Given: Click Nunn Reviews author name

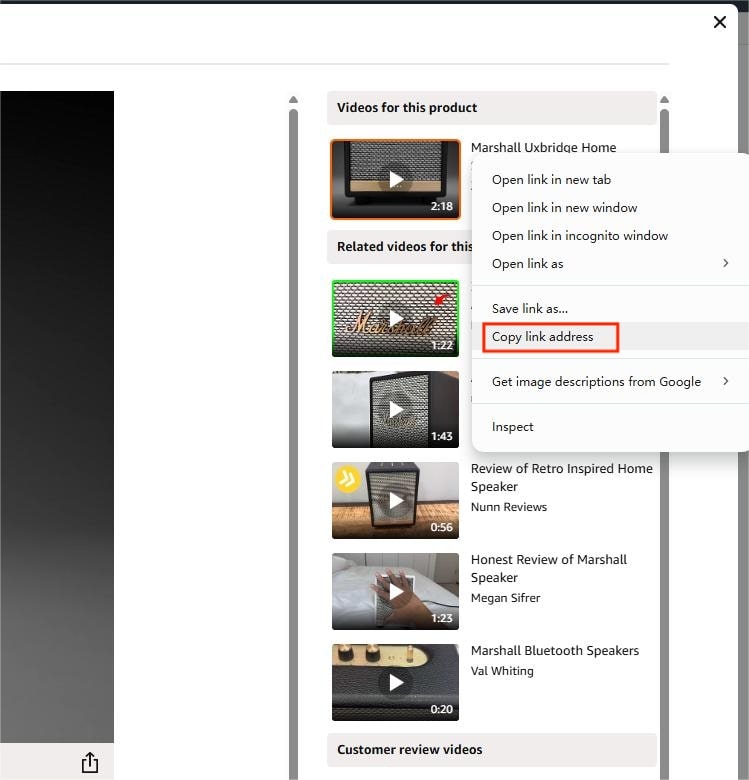Looking at the screenshot, I should (x=509, y=507).
